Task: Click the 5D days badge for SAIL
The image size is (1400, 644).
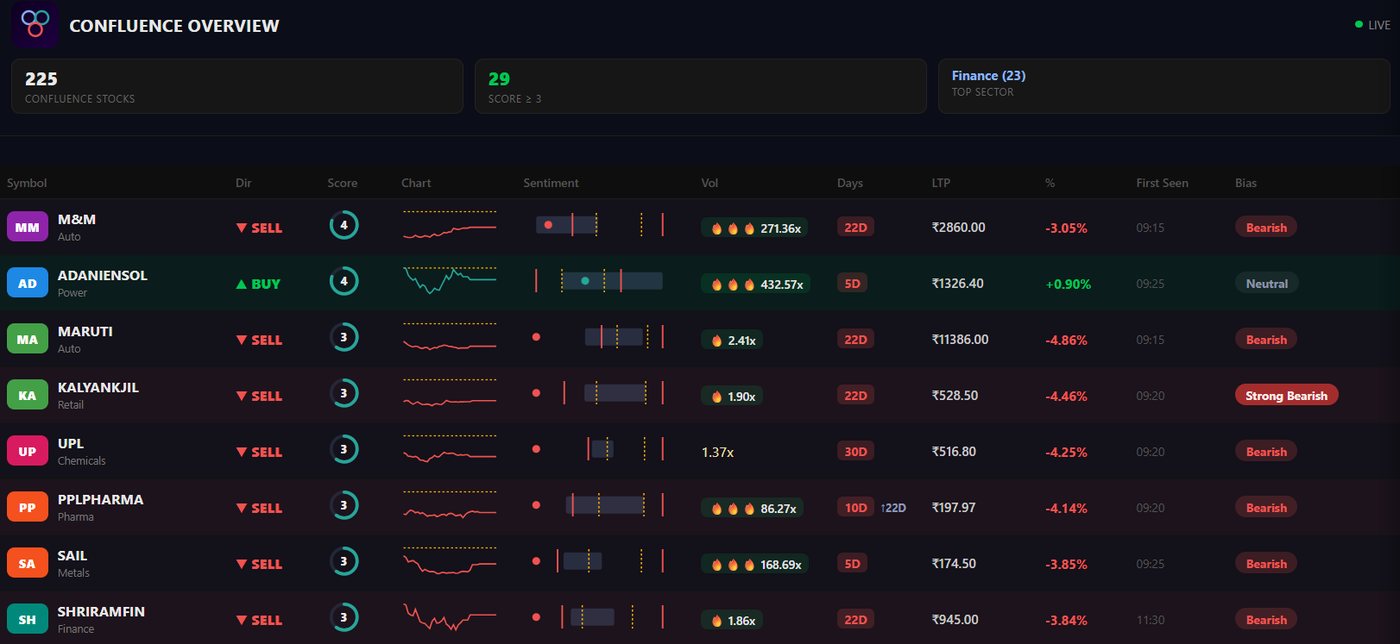Action: click(852, 563)
